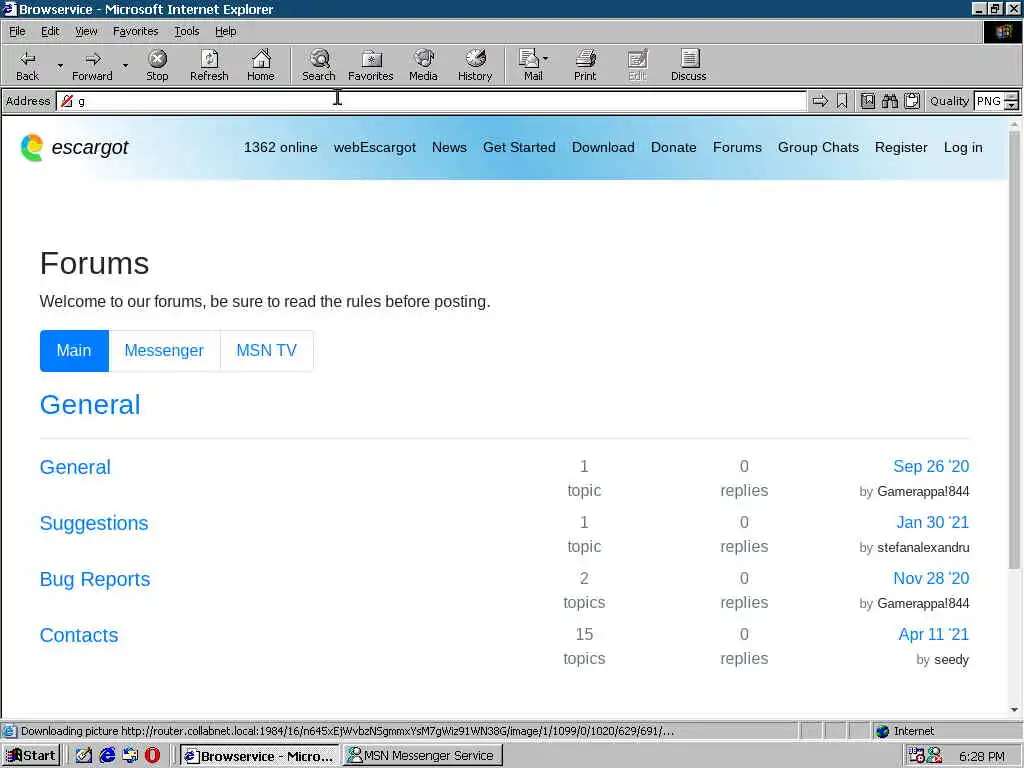Image resolution: width=1024 pixels, height=768 pixels.
Task: Click the page vertical scrollbar
Action: (1014, 349)
